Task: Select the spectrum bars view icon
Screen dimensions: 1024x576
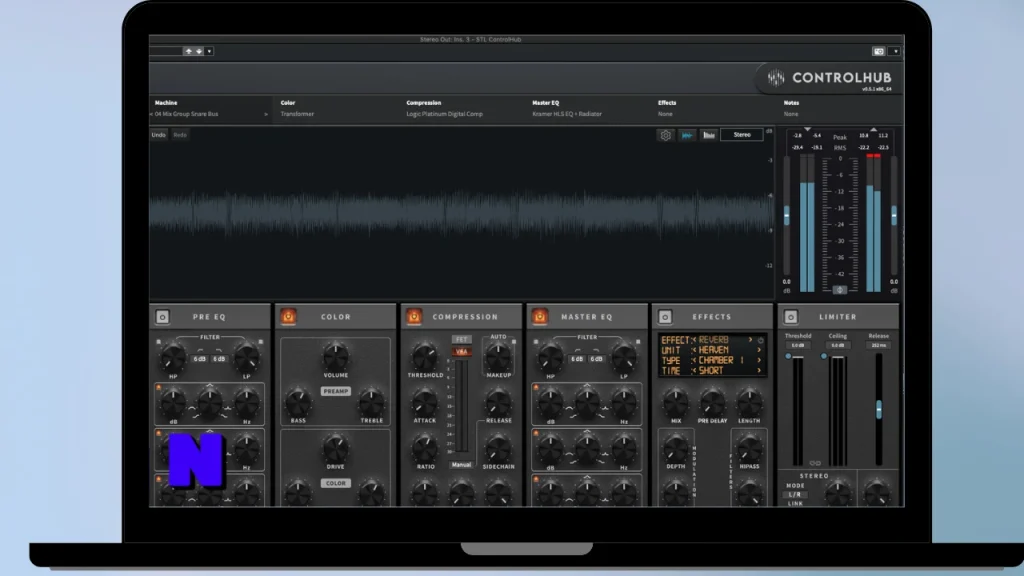Action: (x=709, y=135)
